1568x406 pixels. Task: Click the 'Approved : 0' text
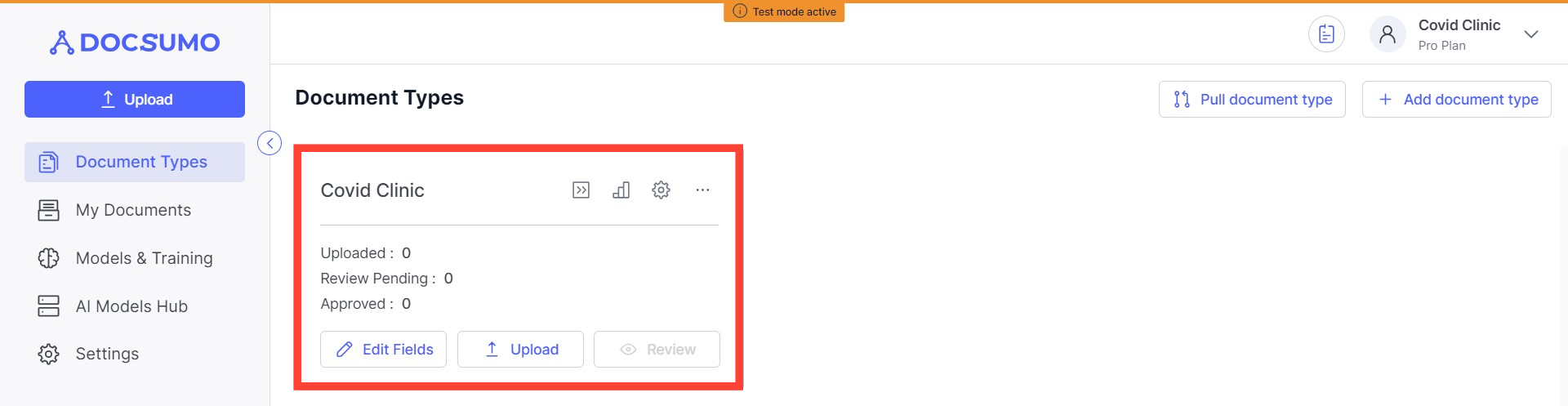point(366,304)
